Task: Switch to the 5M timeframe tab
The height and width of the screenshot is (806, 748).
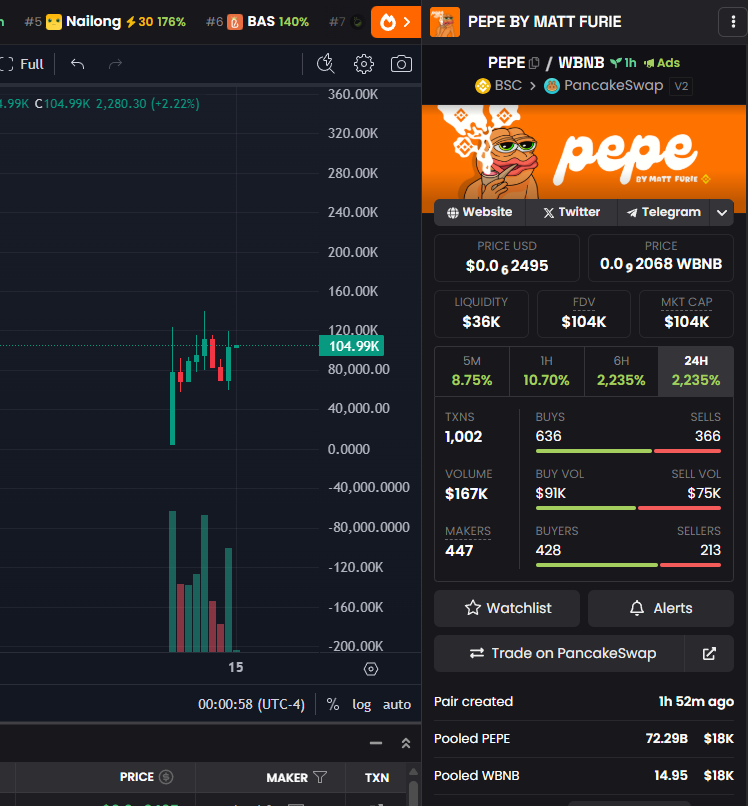Action: (x=472, y=371)
